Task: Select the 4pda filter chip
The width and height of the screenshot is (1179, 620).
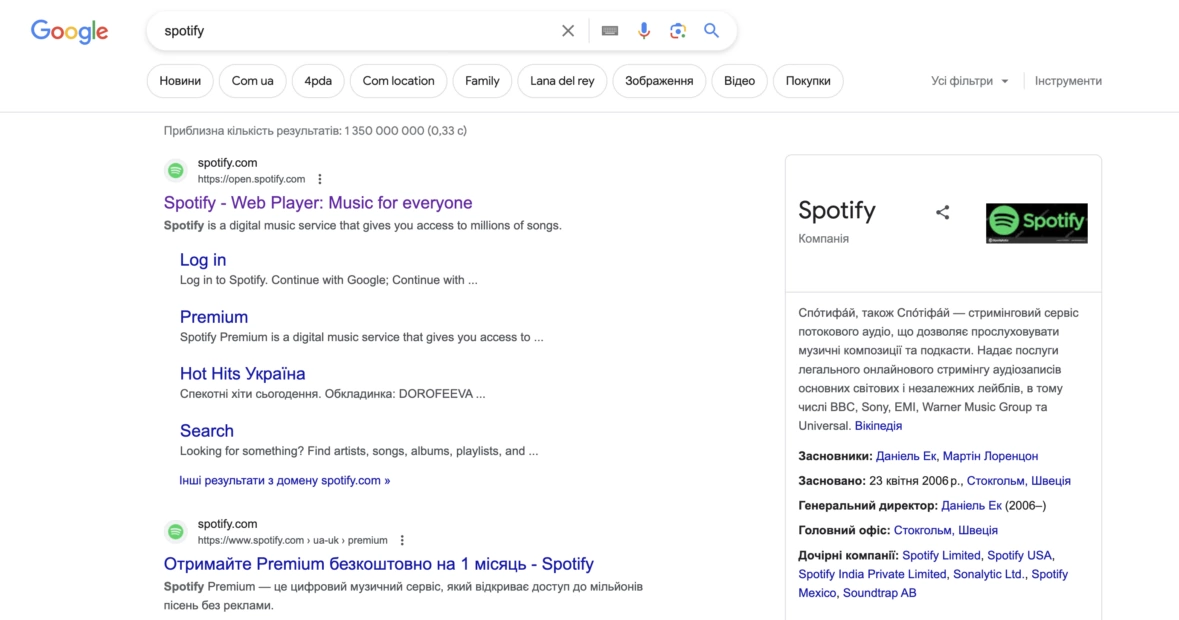Action: click(318, 81)
